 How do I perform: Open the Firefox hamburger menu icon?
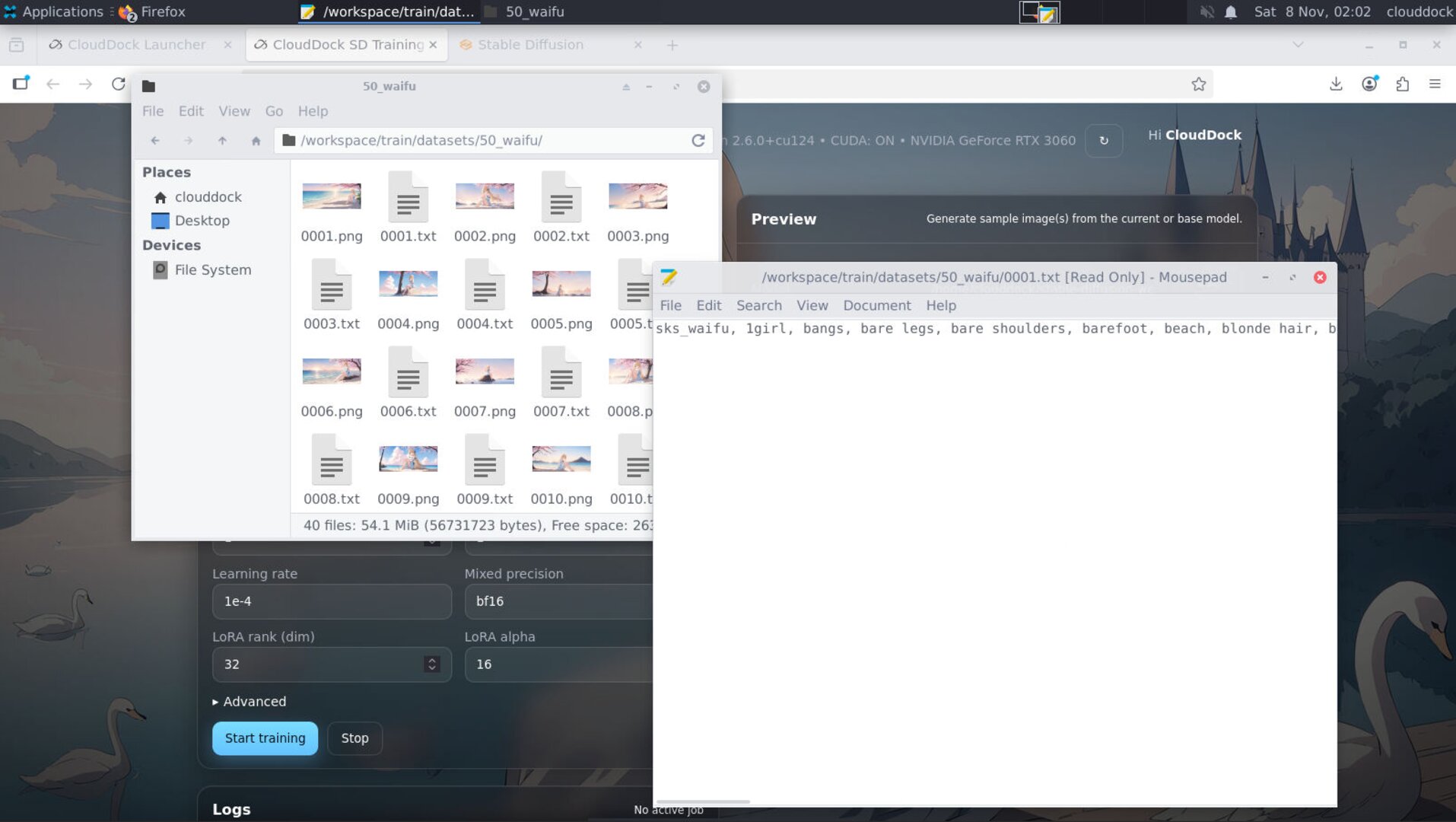point(1436,84)
